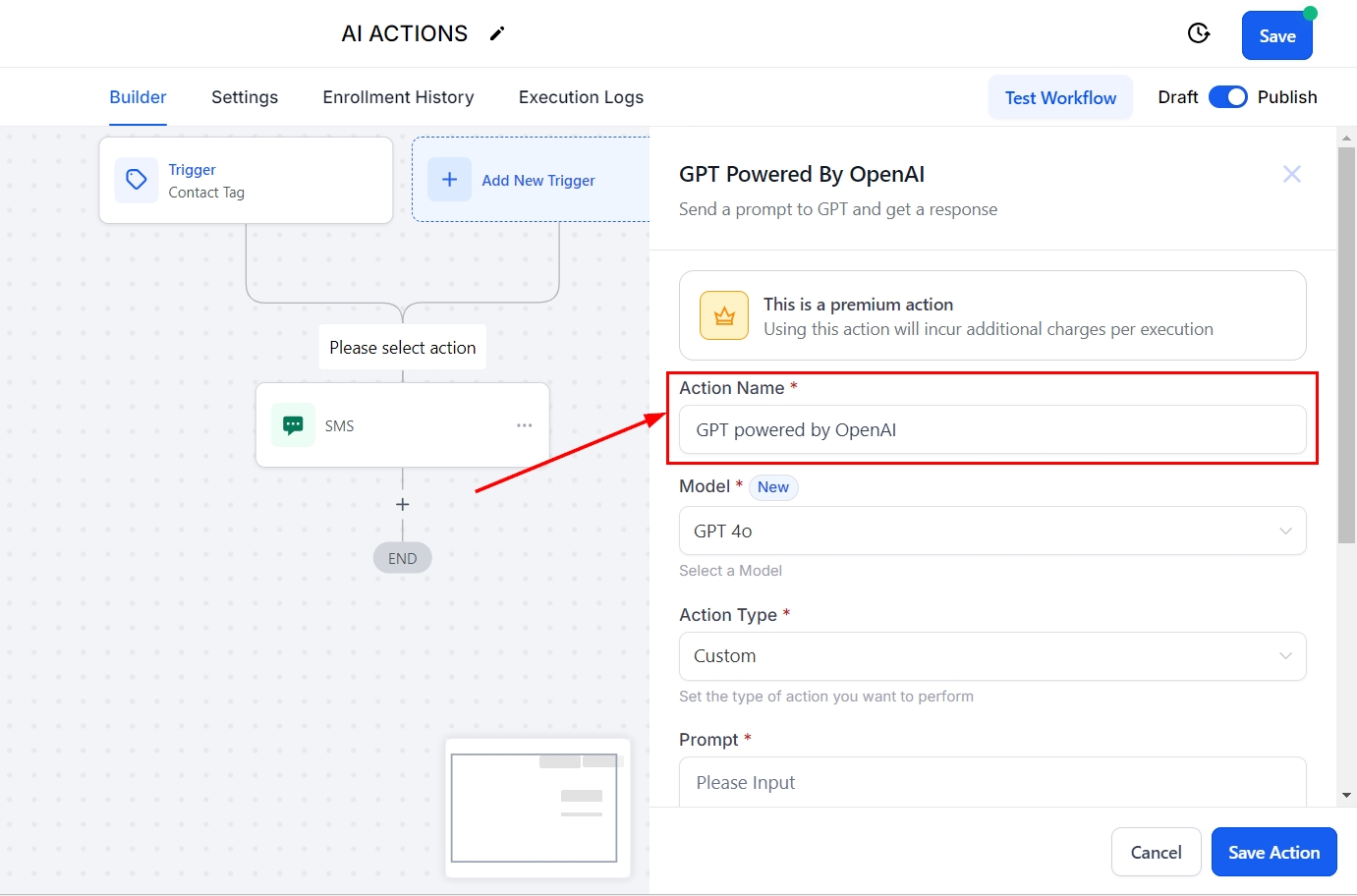Open the Enrollment History tab
This screenshot has height=896, width=1357.
(398, 97)
